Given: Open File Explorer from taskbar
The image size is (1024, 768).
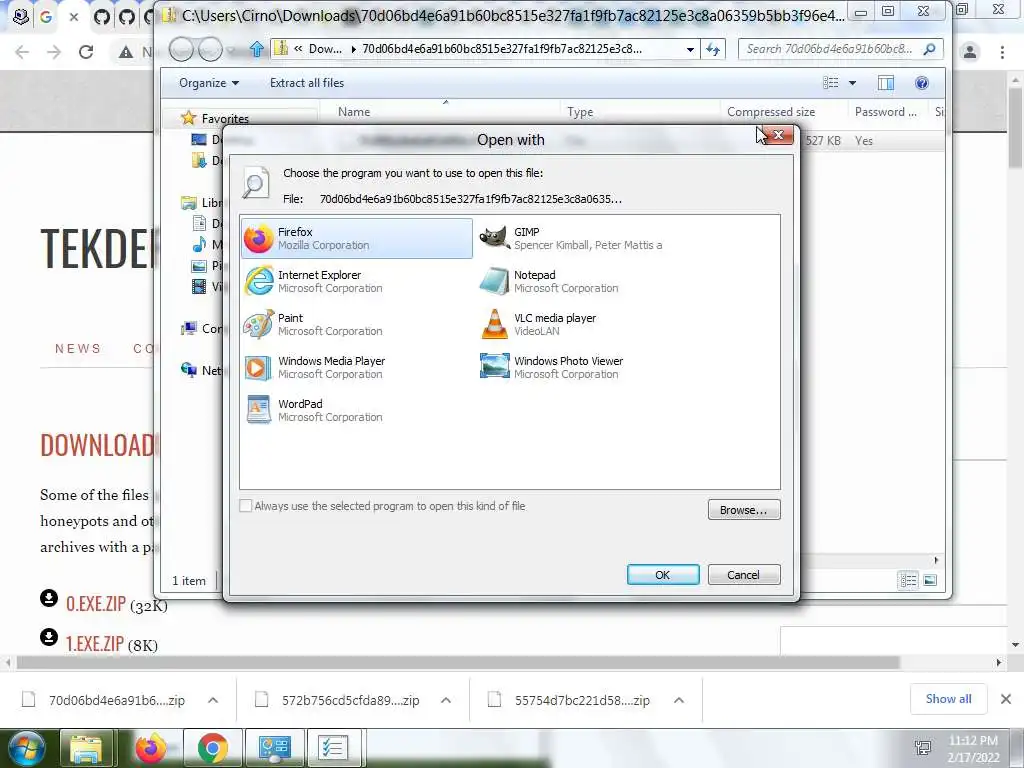Looking at the screenshot, I should point(86,748).
